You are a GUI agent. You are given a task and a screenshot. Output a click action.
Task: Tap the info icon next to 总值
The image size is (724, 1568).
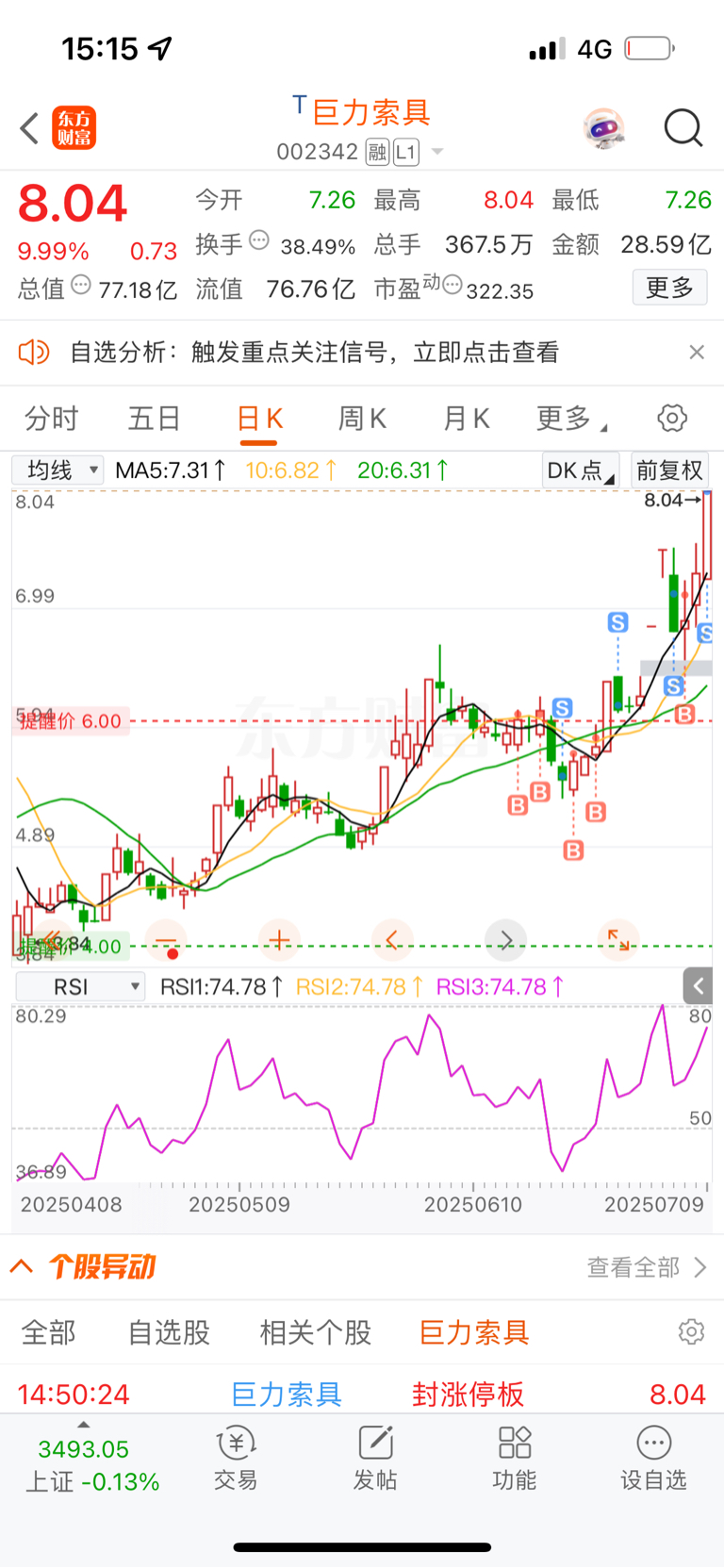(82, 285)
